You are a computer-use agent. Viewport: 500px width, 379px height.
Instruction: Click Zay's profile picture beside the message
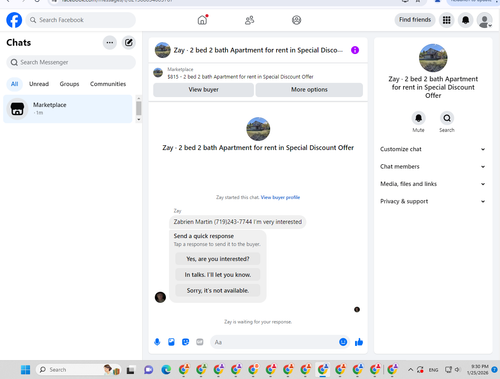coord(160,297)
